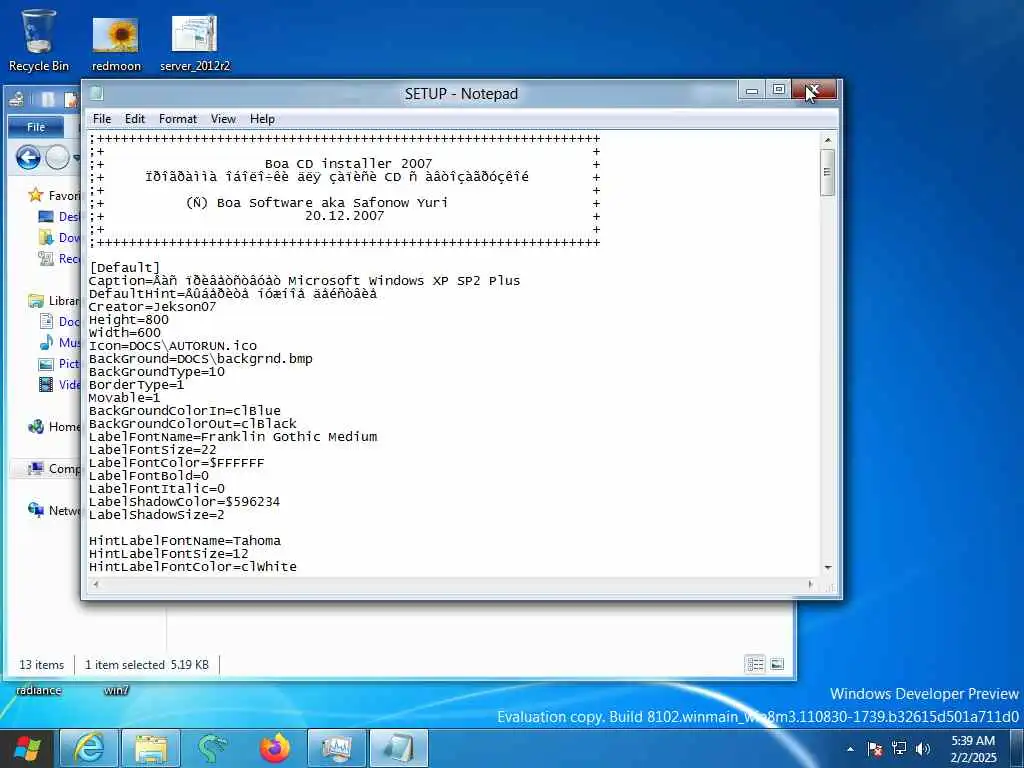Click the "BorderType=1" line
Image resolution: width=1024 pixels, height=768 pixels.
tap(136, 385)
